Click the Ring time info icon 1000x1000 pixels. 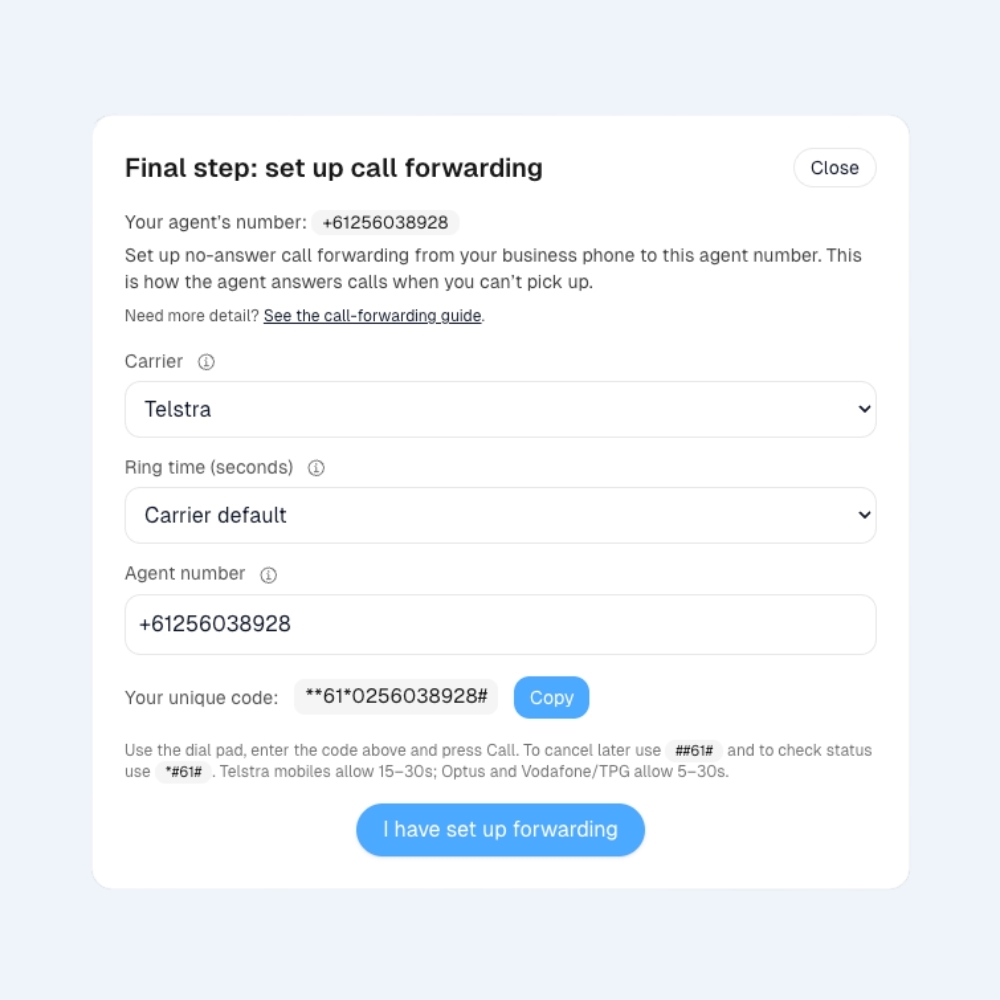click(x=316, y=468)
